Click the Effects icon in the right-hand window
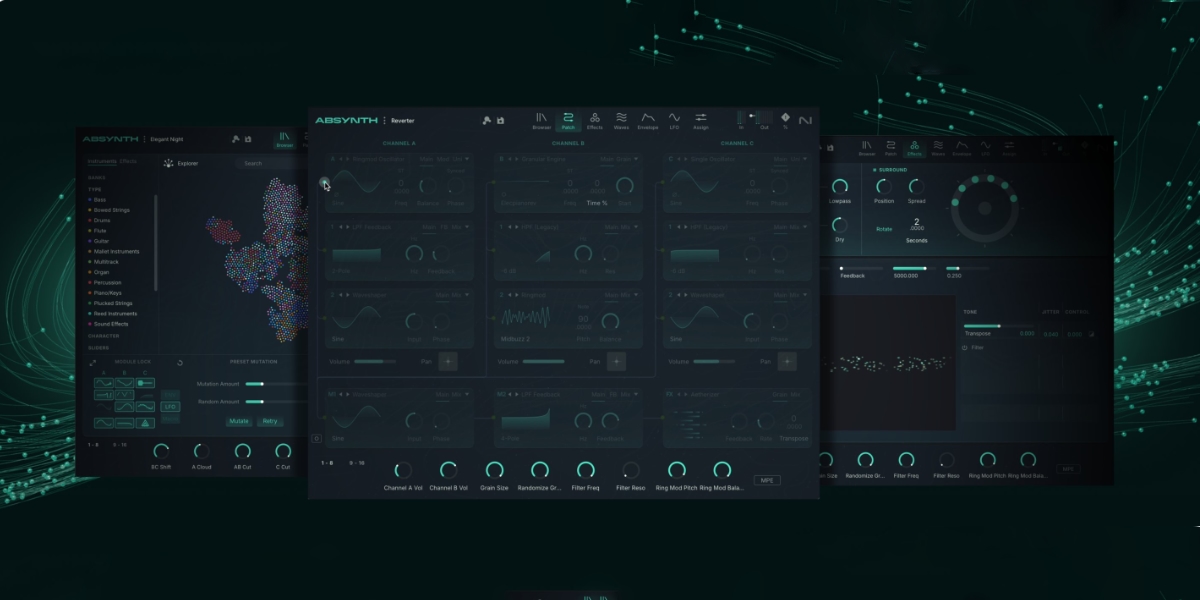 click(x=914, y=148)
